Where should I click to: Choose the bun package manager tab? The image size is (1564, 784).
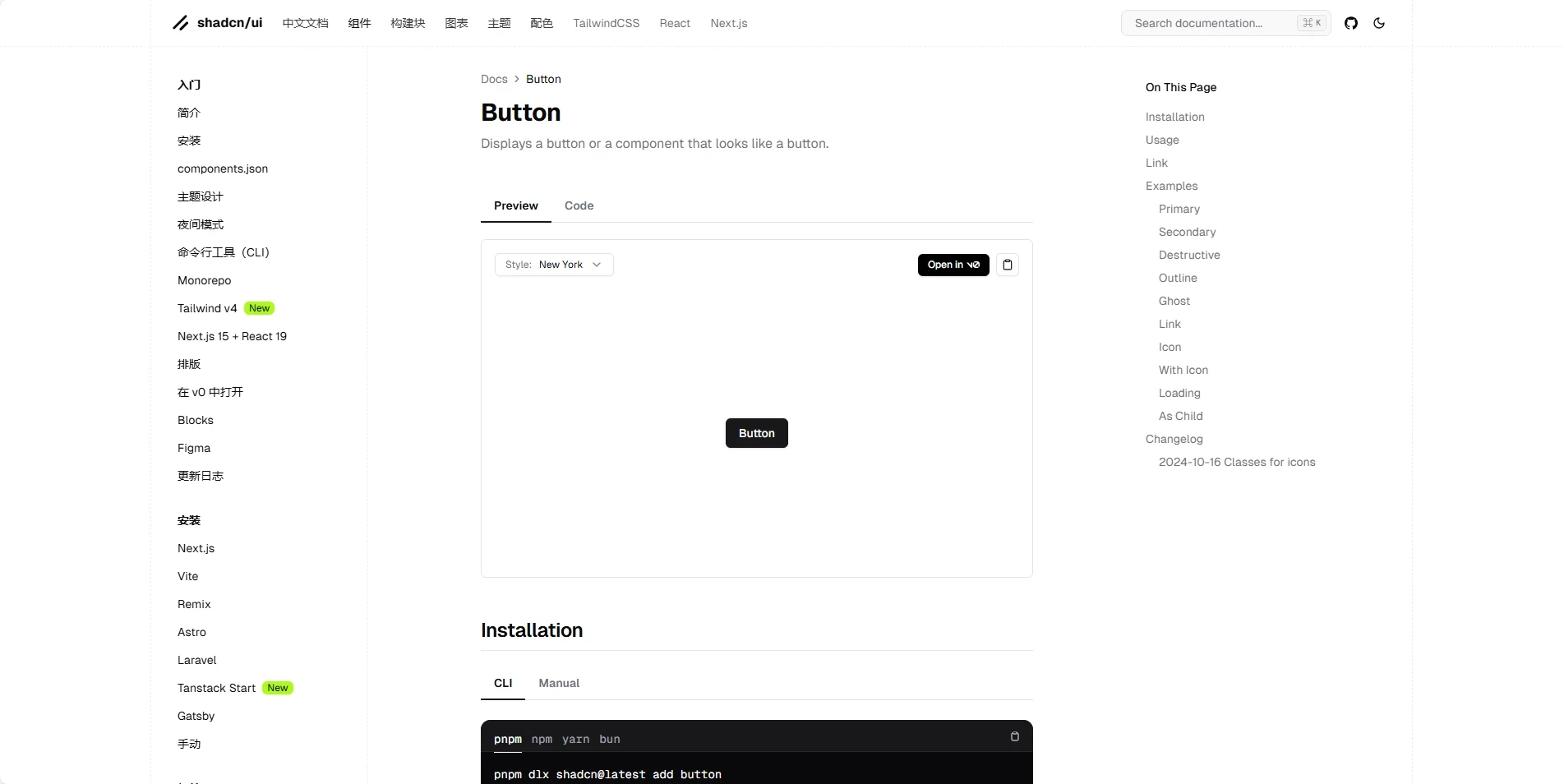click(609, 739)
